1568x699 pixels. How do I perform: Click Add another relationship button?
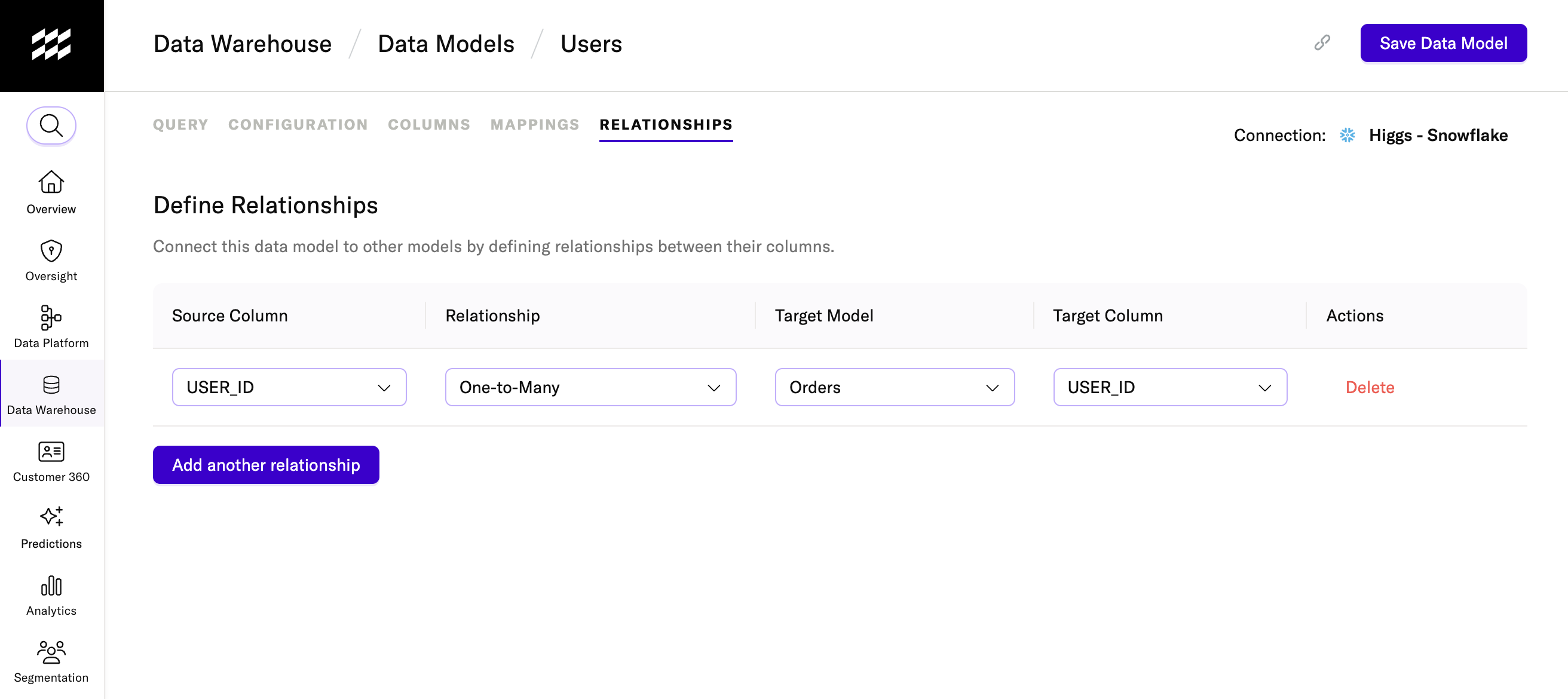pyautogui.click(x=265, y=465)
